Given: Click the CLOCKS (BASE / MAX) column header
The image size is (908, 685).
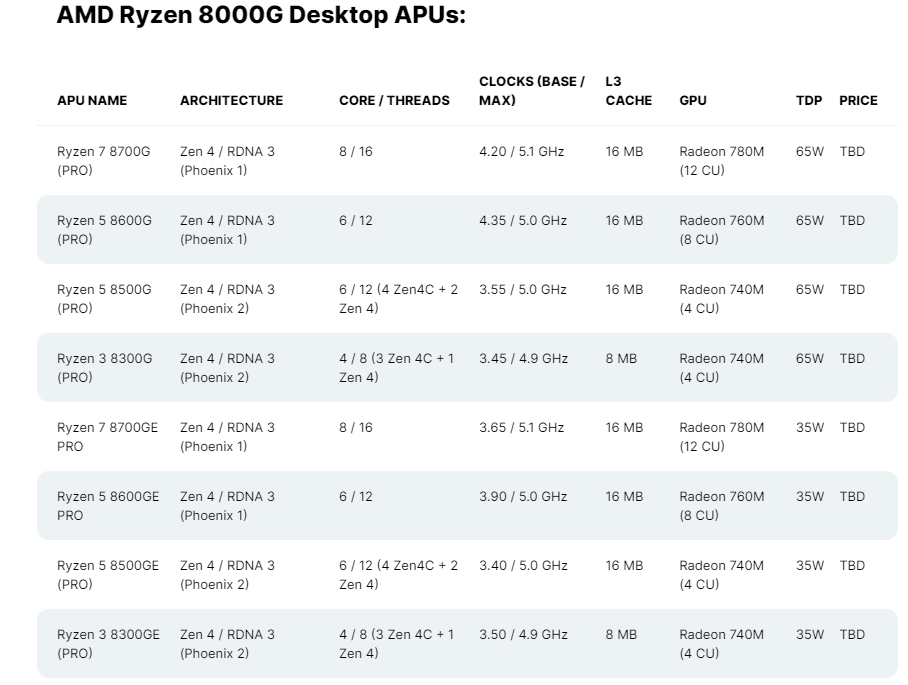Looking at the screenshot, I should click(x=532, y=91).
